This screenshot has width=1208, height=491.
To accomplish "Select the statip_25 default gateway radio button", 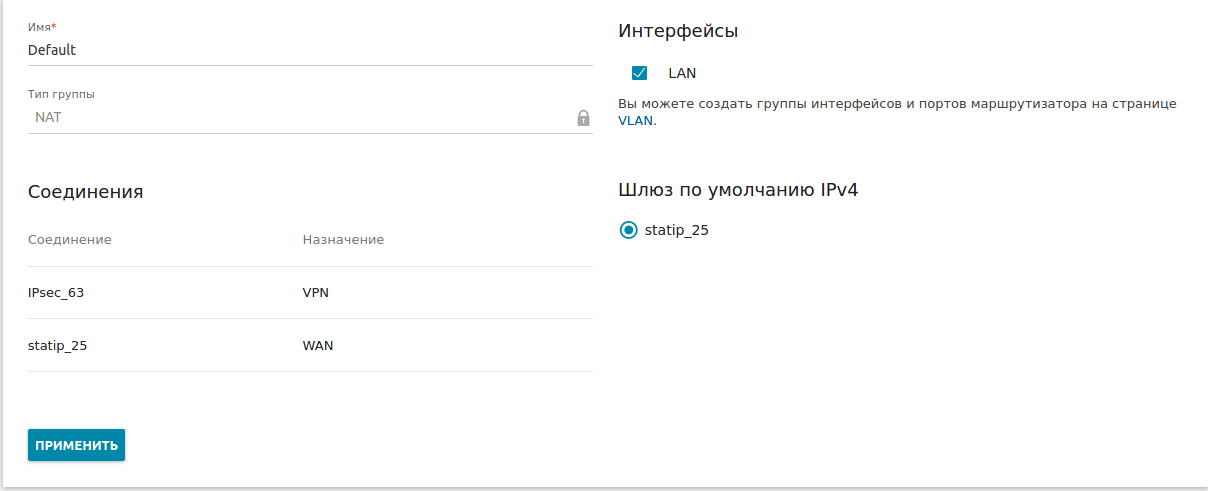I will coord(629,230).
